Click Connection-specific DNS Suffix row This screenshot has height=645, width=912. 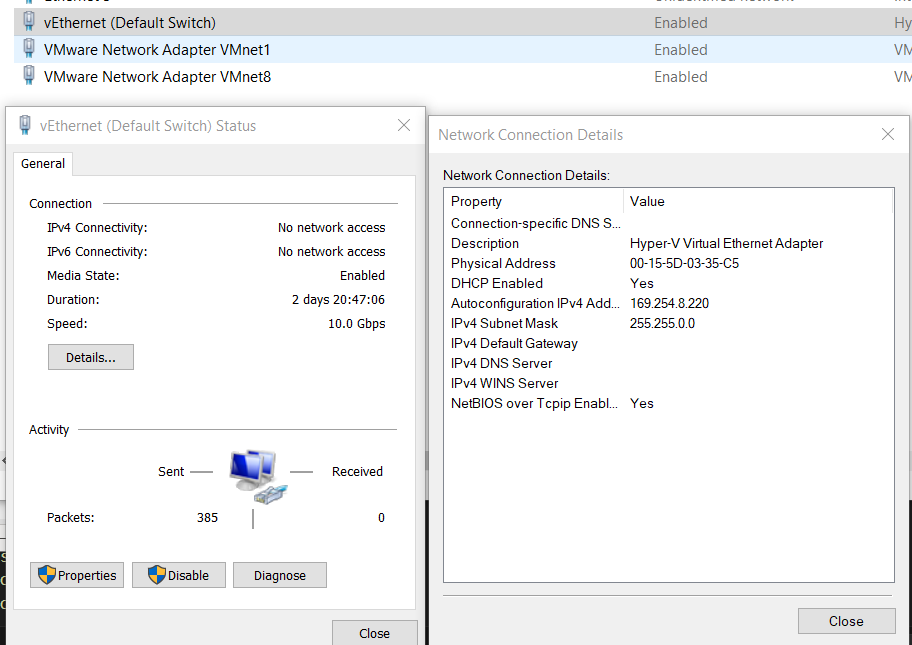tap(669, 223)
